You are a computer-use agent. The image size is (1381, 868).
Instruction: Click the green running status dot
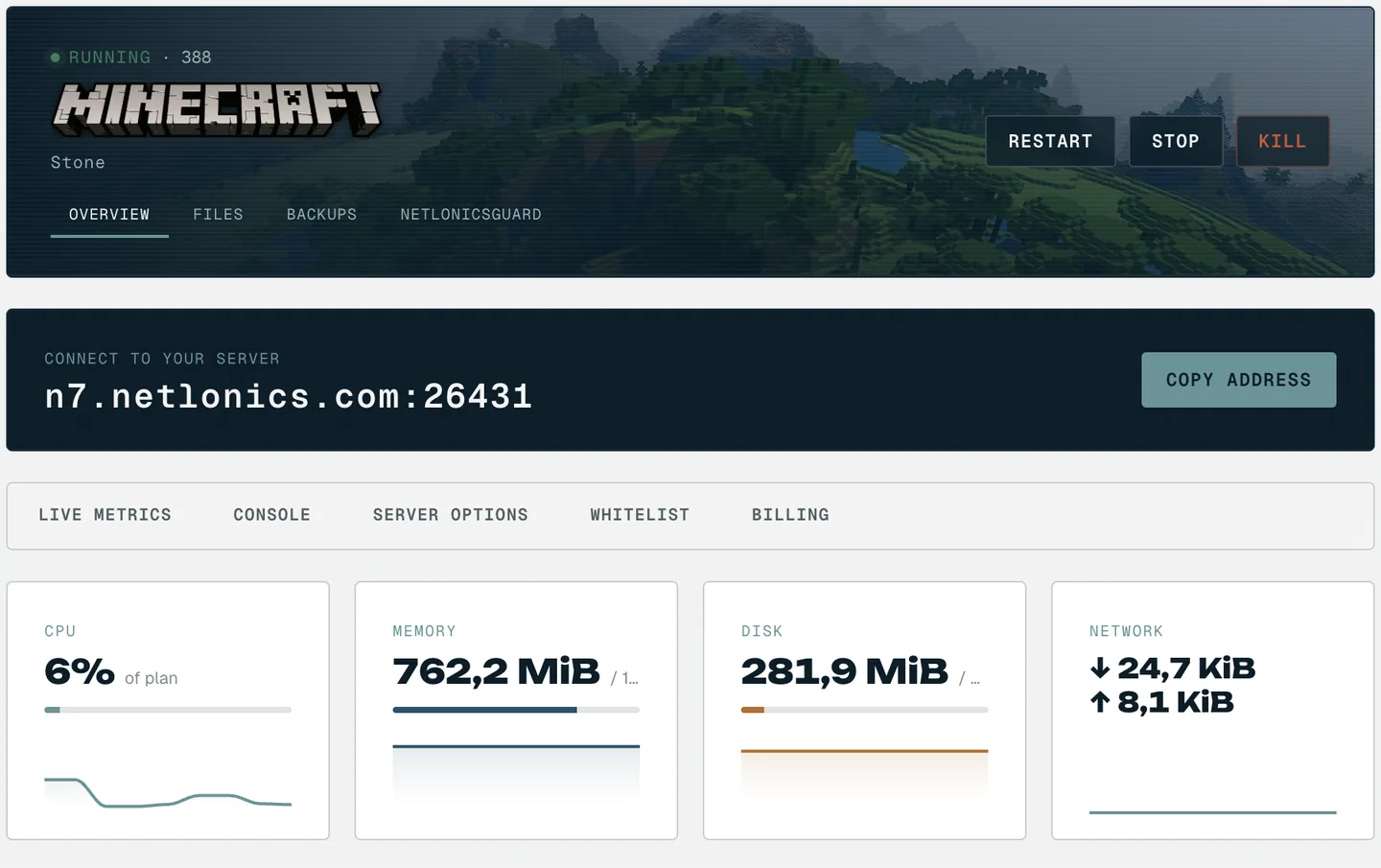coord(56,58)
